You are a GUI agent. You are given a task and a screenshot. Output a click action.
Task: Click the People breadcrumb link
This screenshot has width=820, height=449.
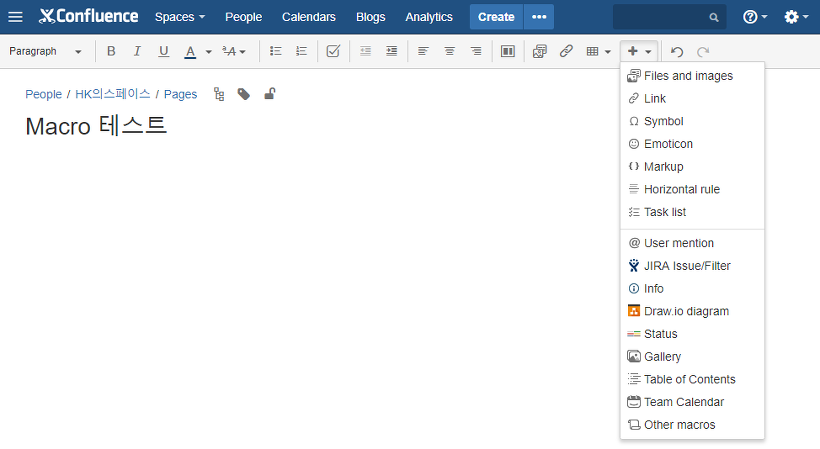pos(43,94)
